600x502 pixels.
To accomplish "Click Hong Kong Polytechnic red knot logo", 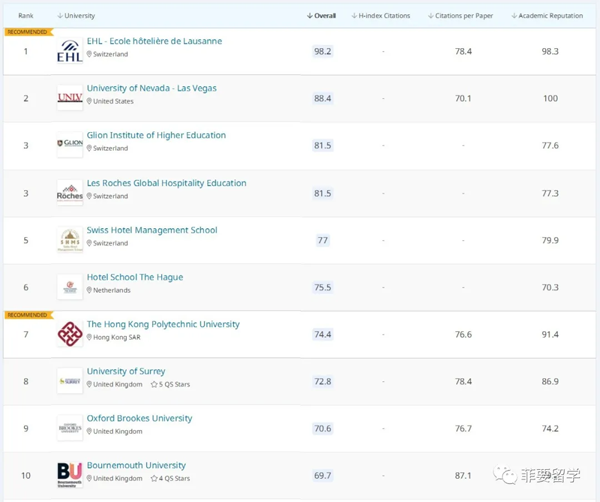I will point(70,334).
